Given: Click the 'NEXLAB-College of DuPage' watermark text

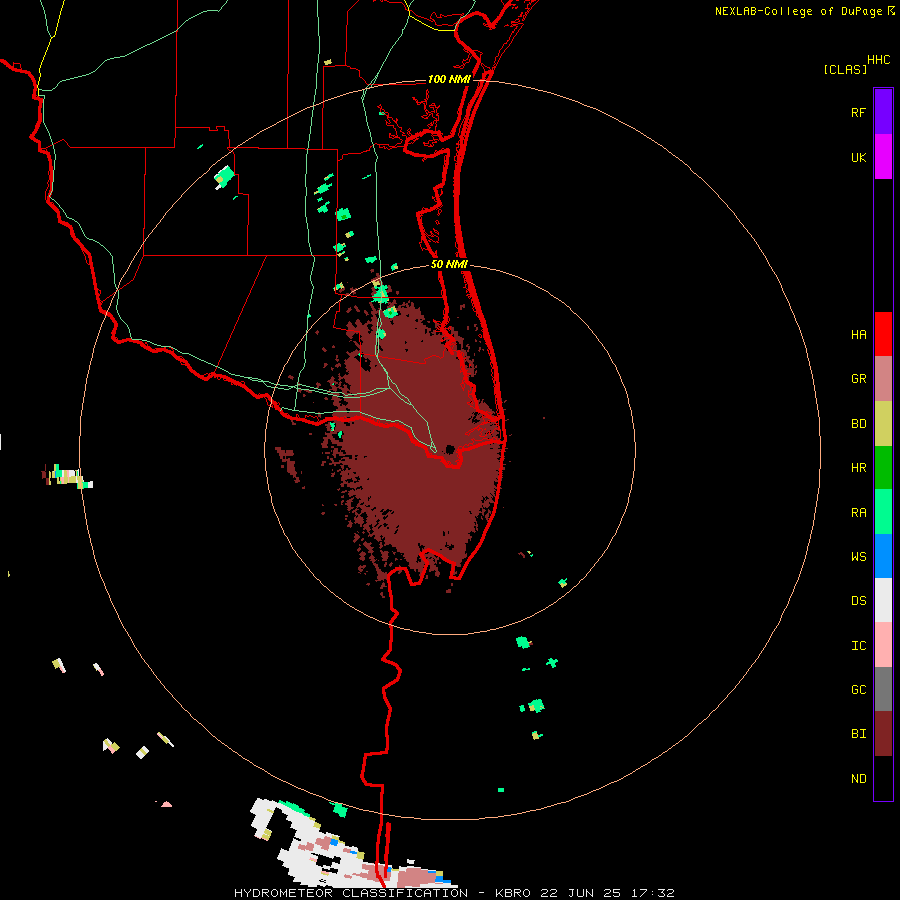Looking at the screenshot, I should pyautogui.click(x=798, y=11).
